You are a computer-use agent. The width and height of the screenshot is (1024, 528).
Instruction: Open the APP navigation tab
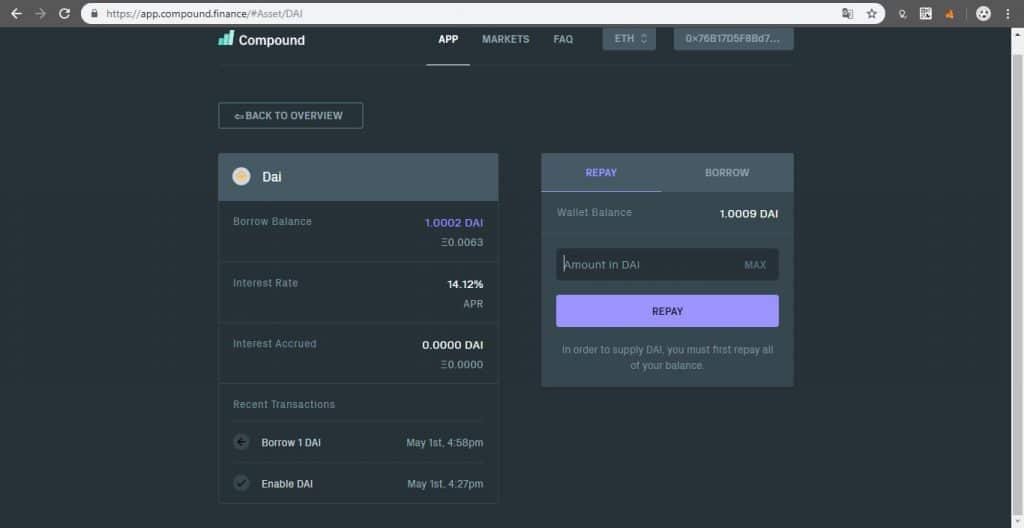448,39
